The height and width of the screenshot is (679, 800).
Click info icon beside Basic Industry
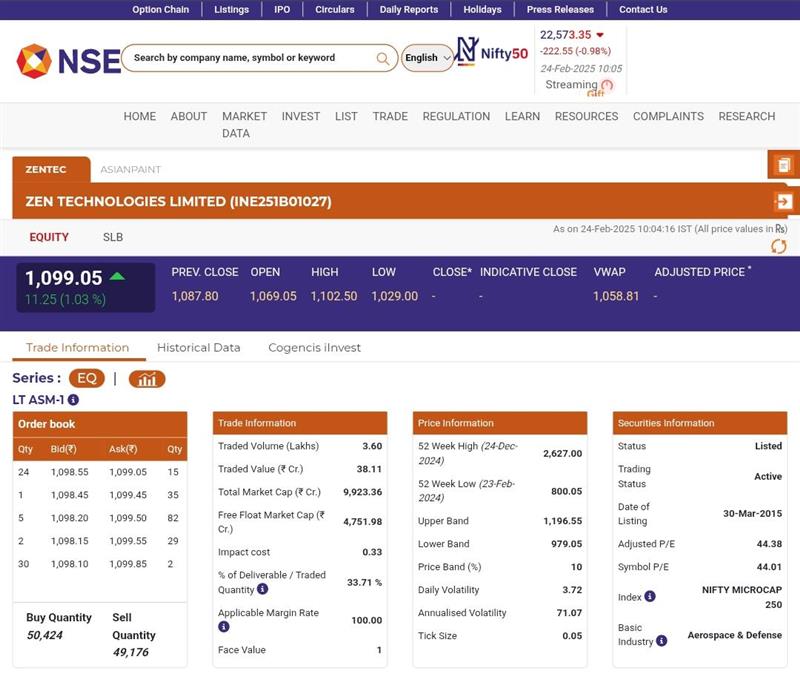[x=661, y=641]
